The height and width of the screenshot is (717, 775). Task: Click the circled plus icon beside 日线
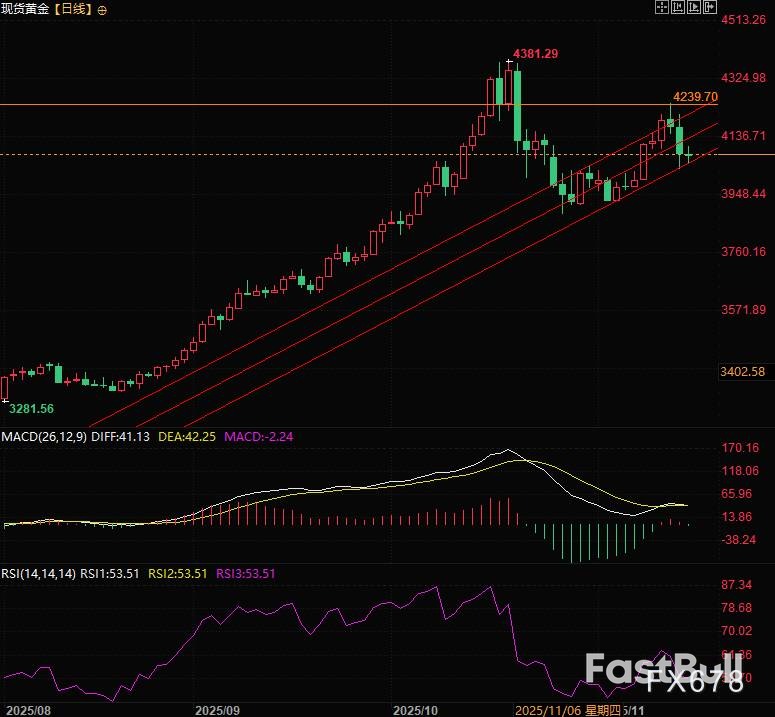coord(102,9)
